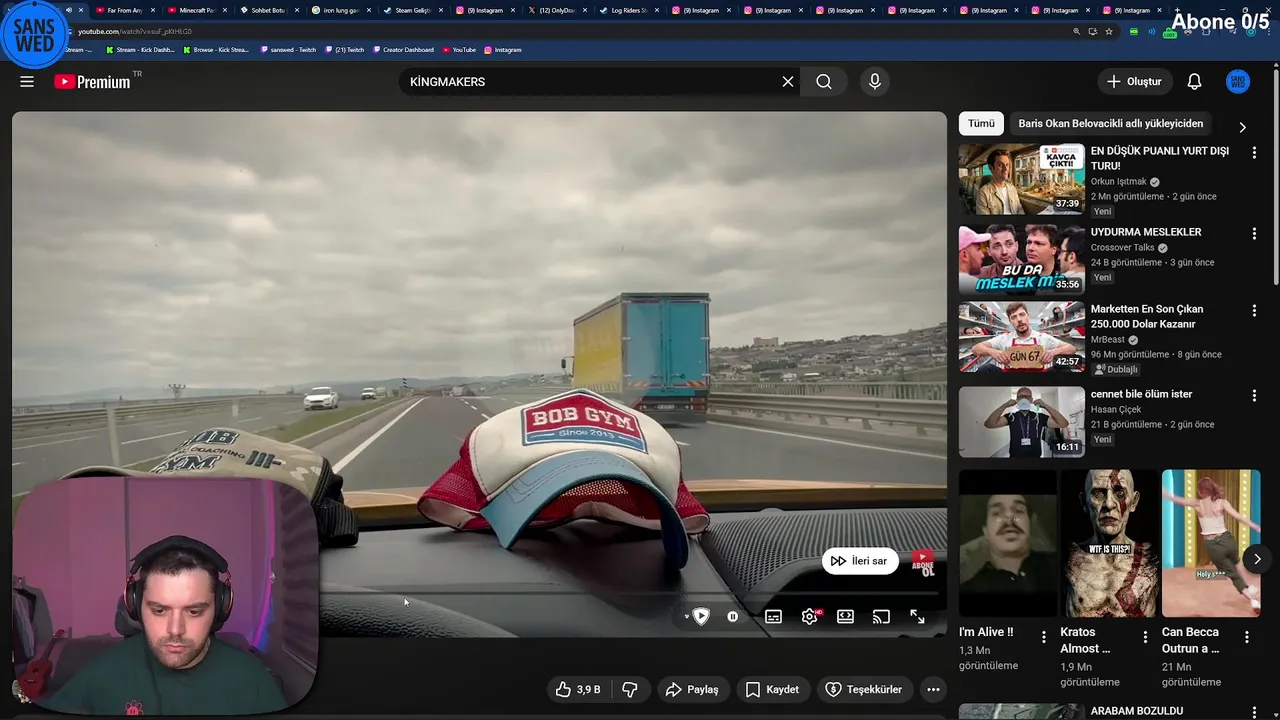Toggle subtitles in the video player
The width and height of the screenshot is (1280, 720).
[x=773, y=617]
